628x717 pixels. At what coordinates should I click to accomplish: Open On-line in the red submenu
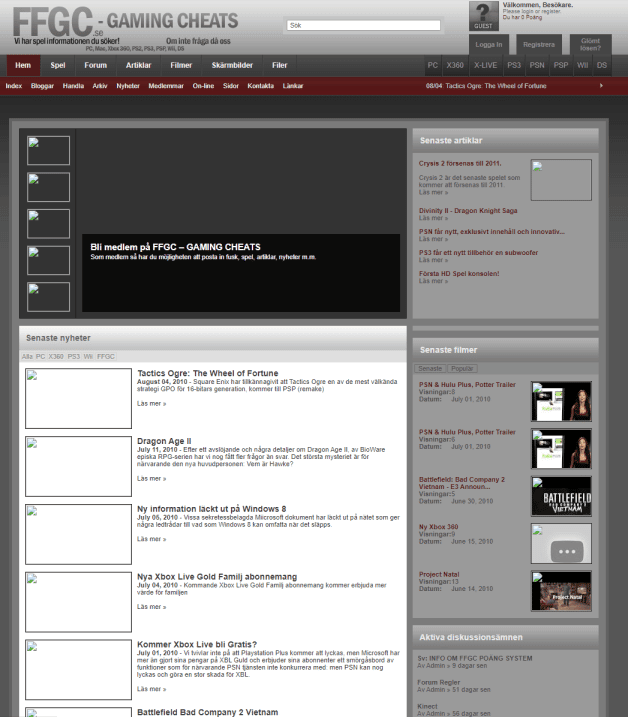[203, 86]
